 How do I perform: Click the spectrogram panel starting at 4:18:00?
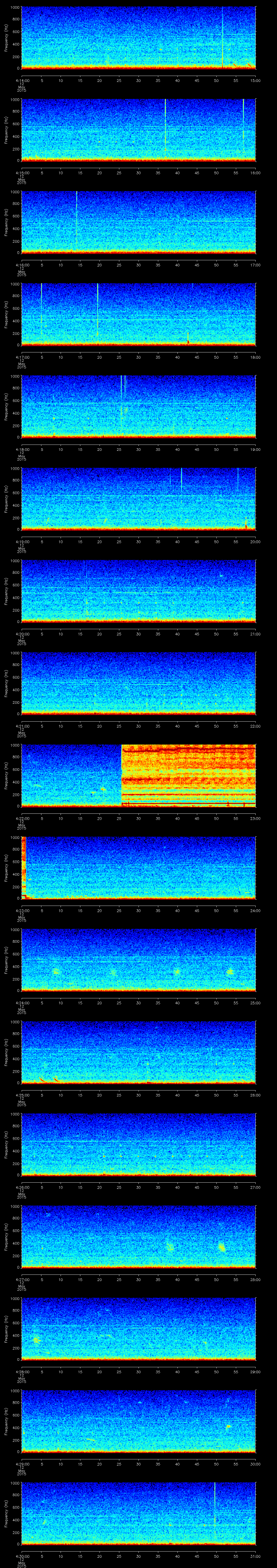tap(138, 407)
